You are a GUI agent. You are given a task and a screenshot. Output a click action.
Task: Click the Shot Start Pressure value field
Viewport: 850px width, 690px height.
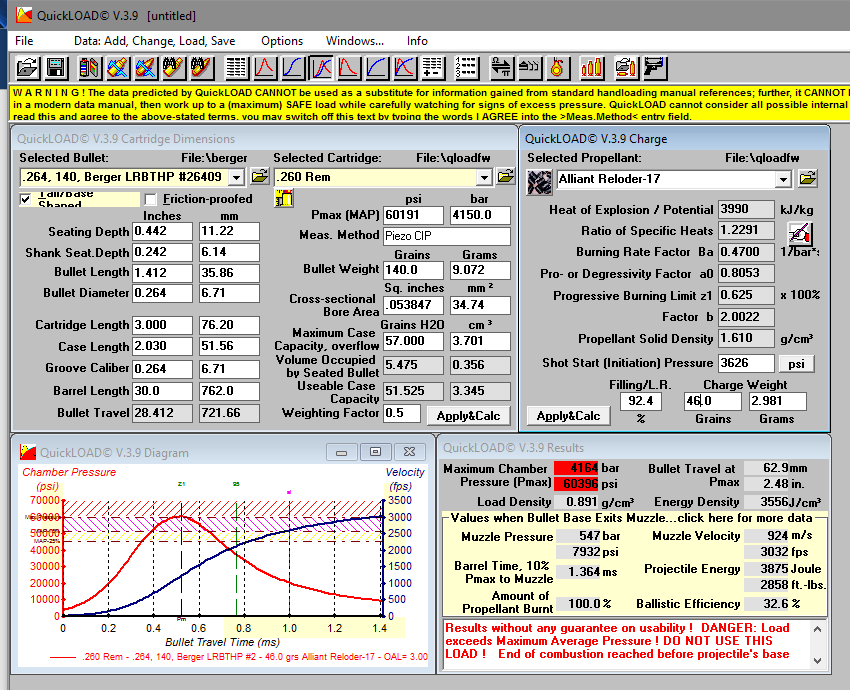click(746, 363)
